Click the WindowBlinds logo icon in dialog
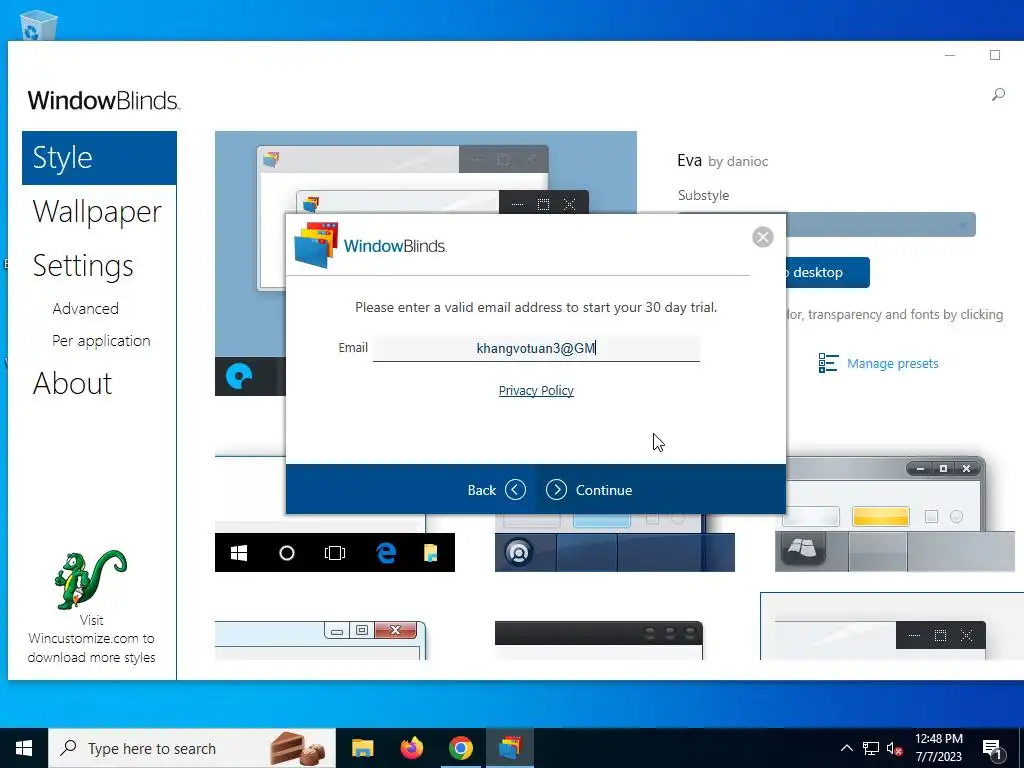The height and width of the screenshot is (768, 1024). 315,245
